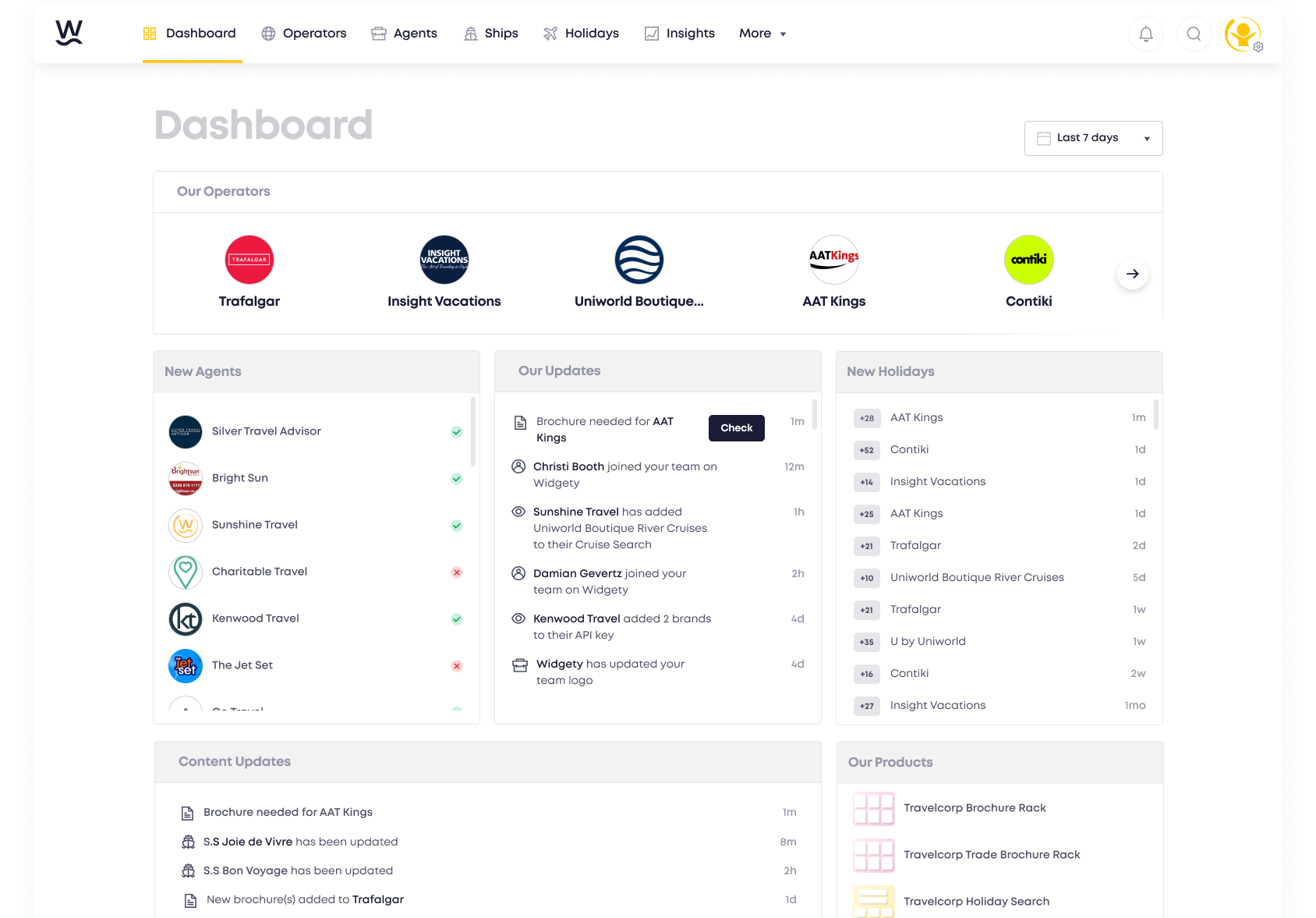This screenshot has width=1316, height=918.
Task: Click New Holidays panel scrollbar
Action: point(1156,414)
